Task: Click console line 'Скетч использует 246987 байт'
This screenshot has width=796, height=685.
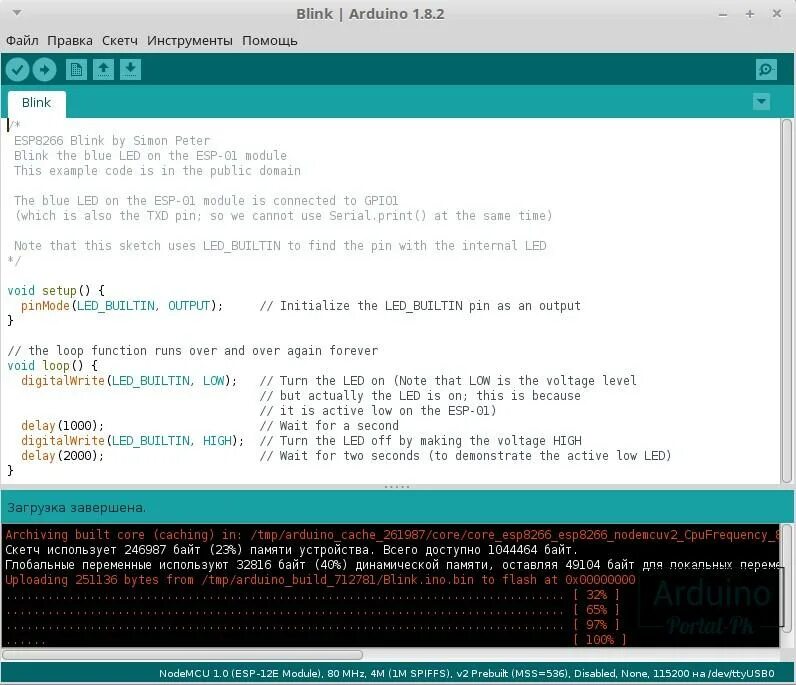Action: 291,550
